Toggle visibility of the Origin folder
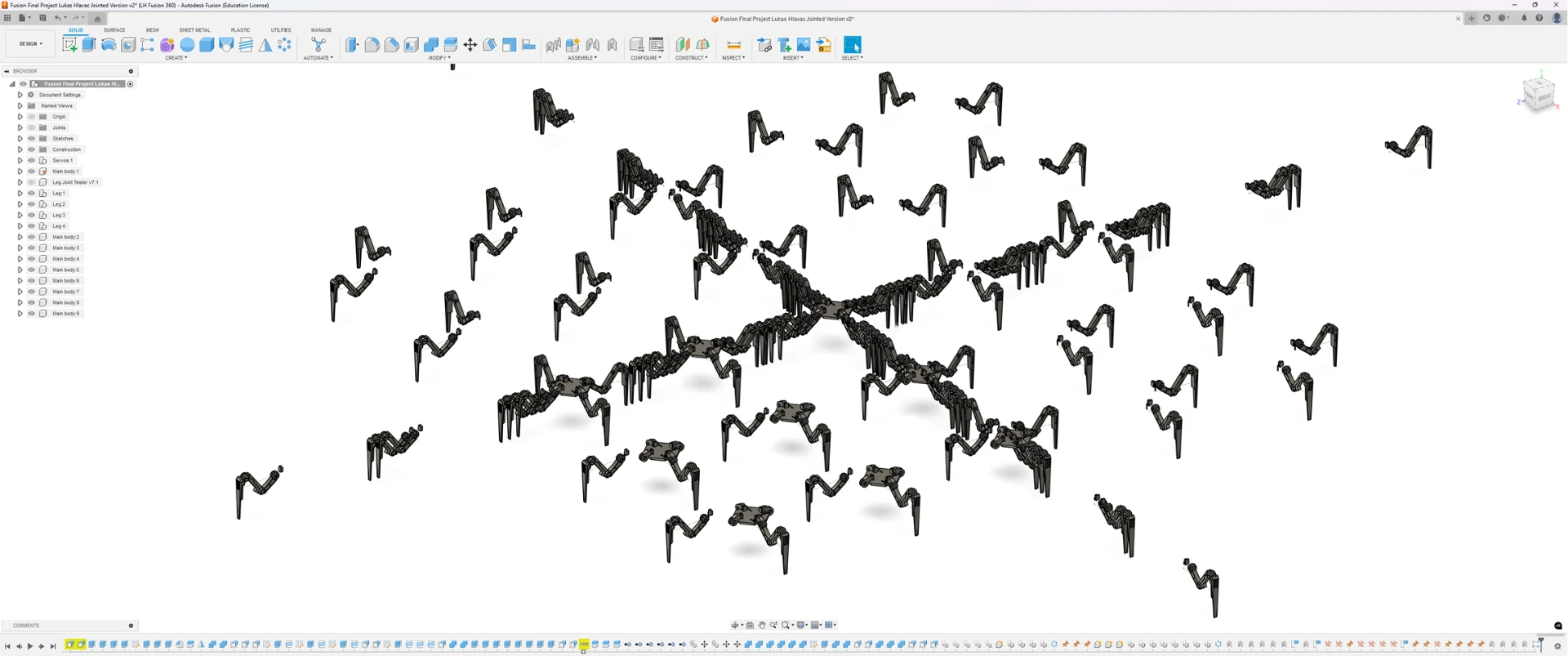 pyautogui.click(x=32, y=117)
